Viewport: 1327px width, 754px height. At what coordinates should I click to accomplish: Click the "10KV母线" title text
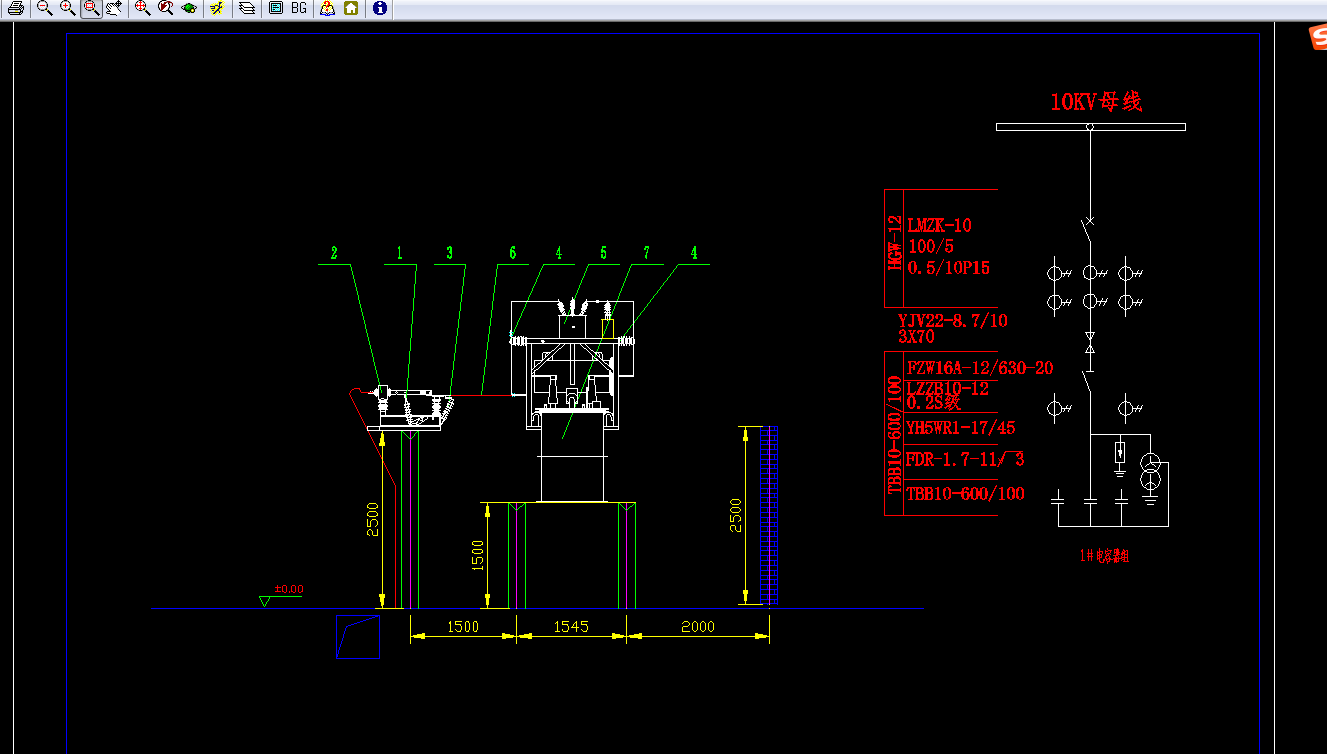click(1096, 102)
